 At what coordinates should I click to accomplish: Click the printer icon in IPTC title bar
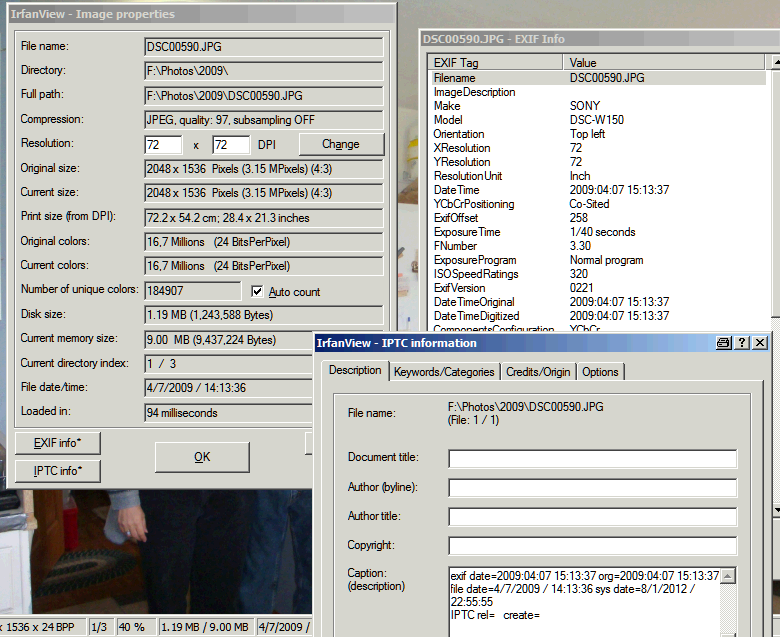click(724, 343)
